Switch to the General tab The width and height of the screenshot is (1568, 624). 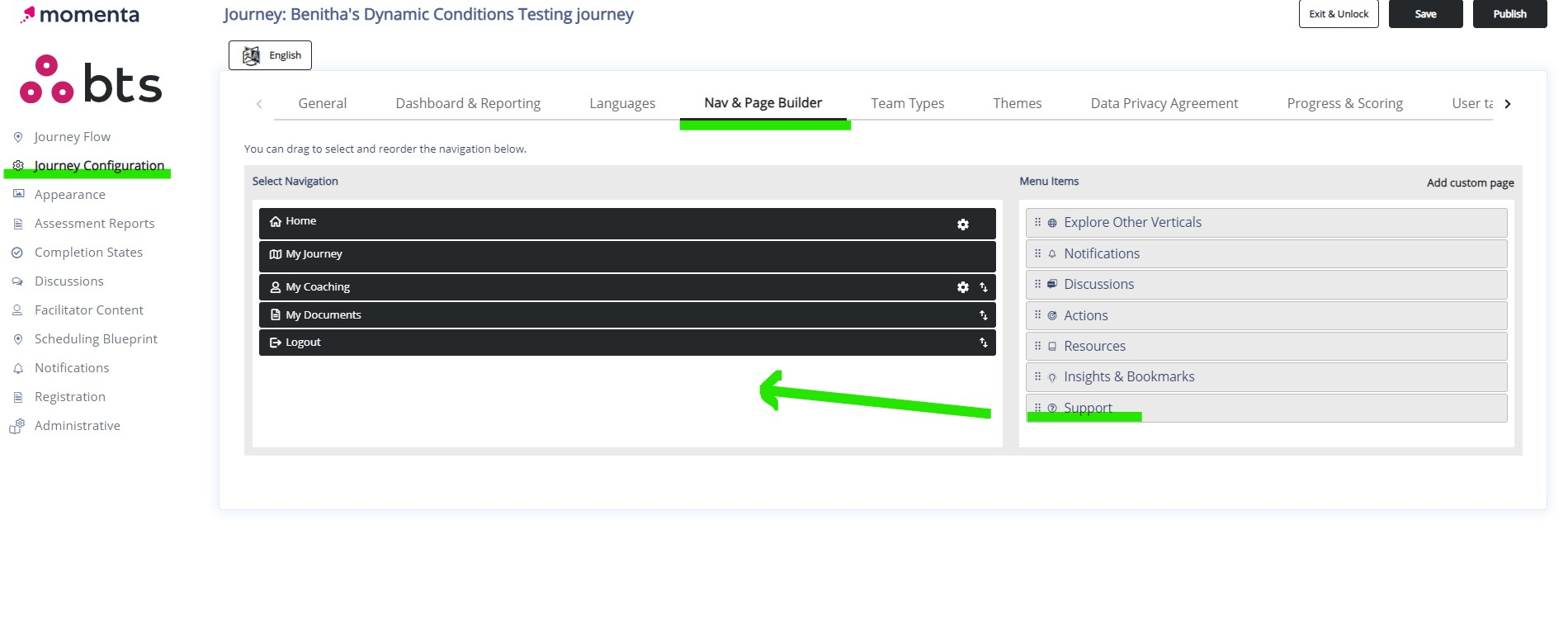click(x=323, y=103)
